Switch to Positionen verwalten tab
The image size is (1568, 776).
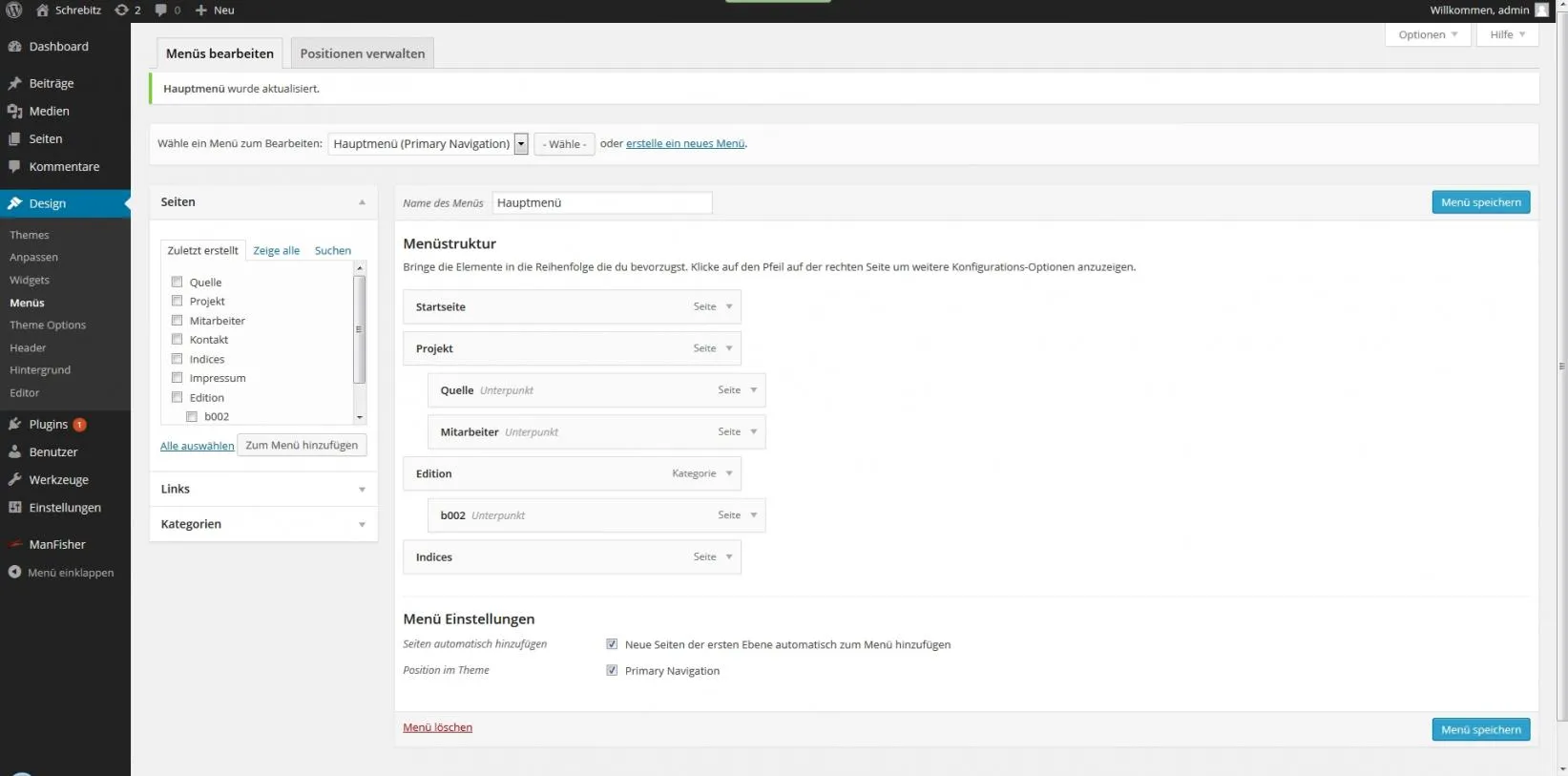(x=363, y=53)
